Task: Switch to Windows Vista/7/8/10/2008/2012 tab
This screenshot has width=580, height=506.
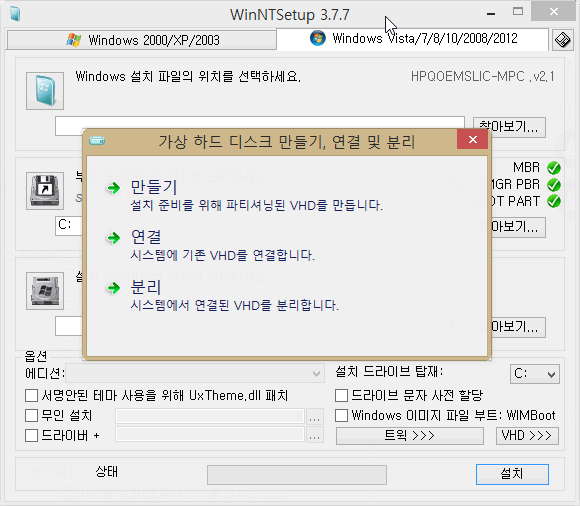Action: (x=412, y=39)
